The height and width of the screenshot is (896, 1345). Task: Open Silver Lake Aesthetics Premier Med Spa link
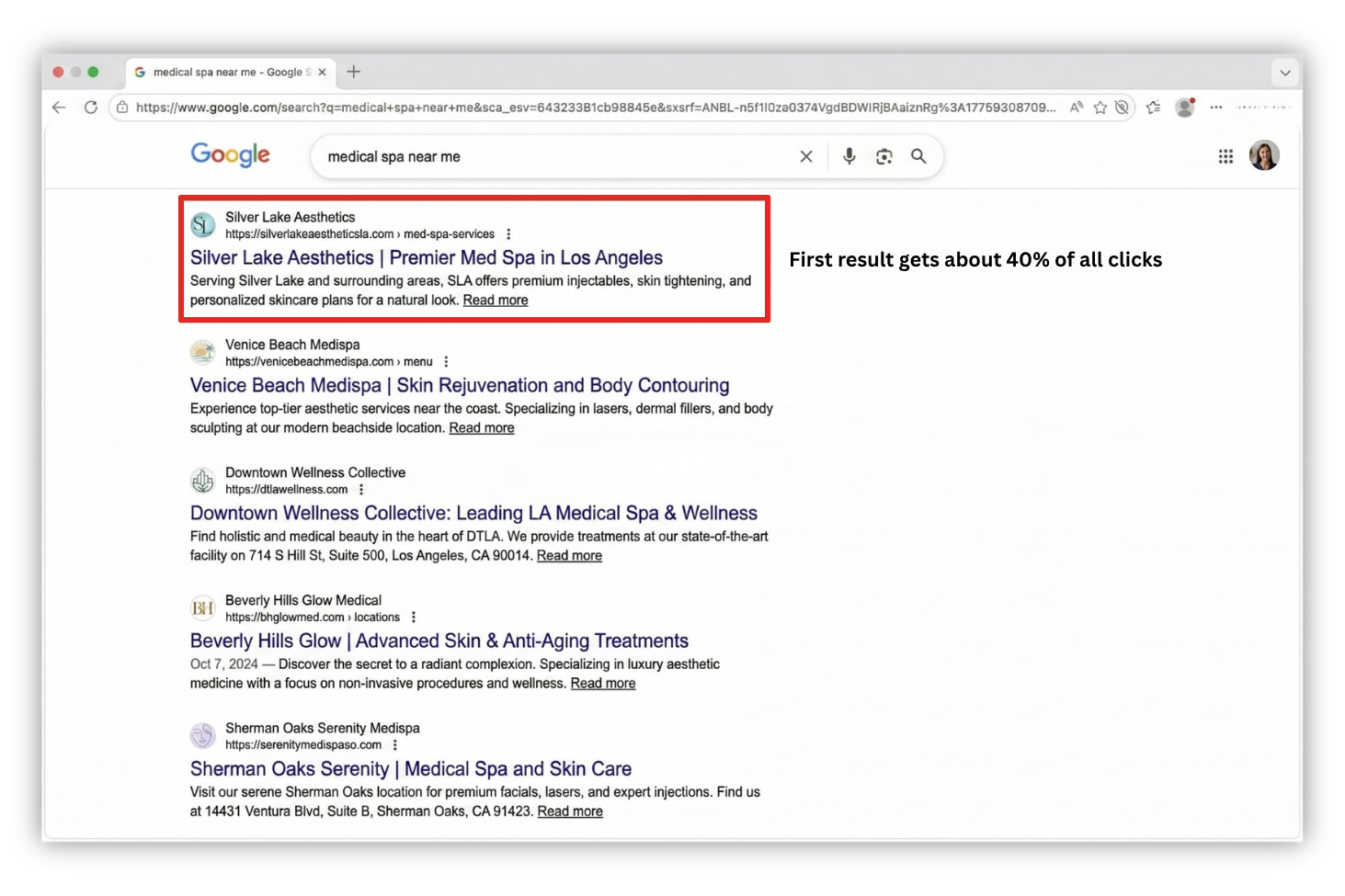pyautogui.click(x=426, y=258)
